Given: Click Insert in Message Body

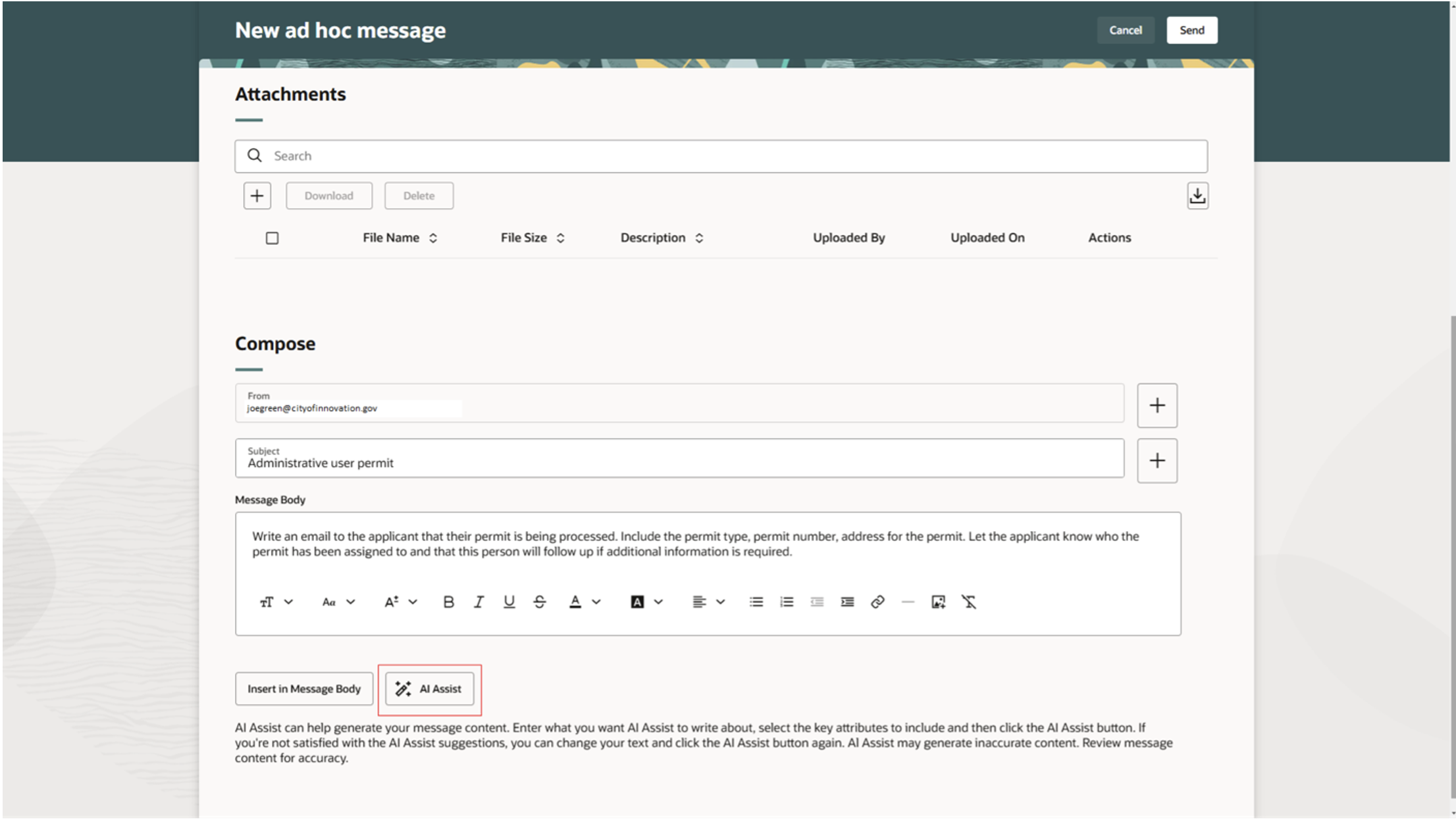Looking at the screenshot, I should [x=303, y=688].
